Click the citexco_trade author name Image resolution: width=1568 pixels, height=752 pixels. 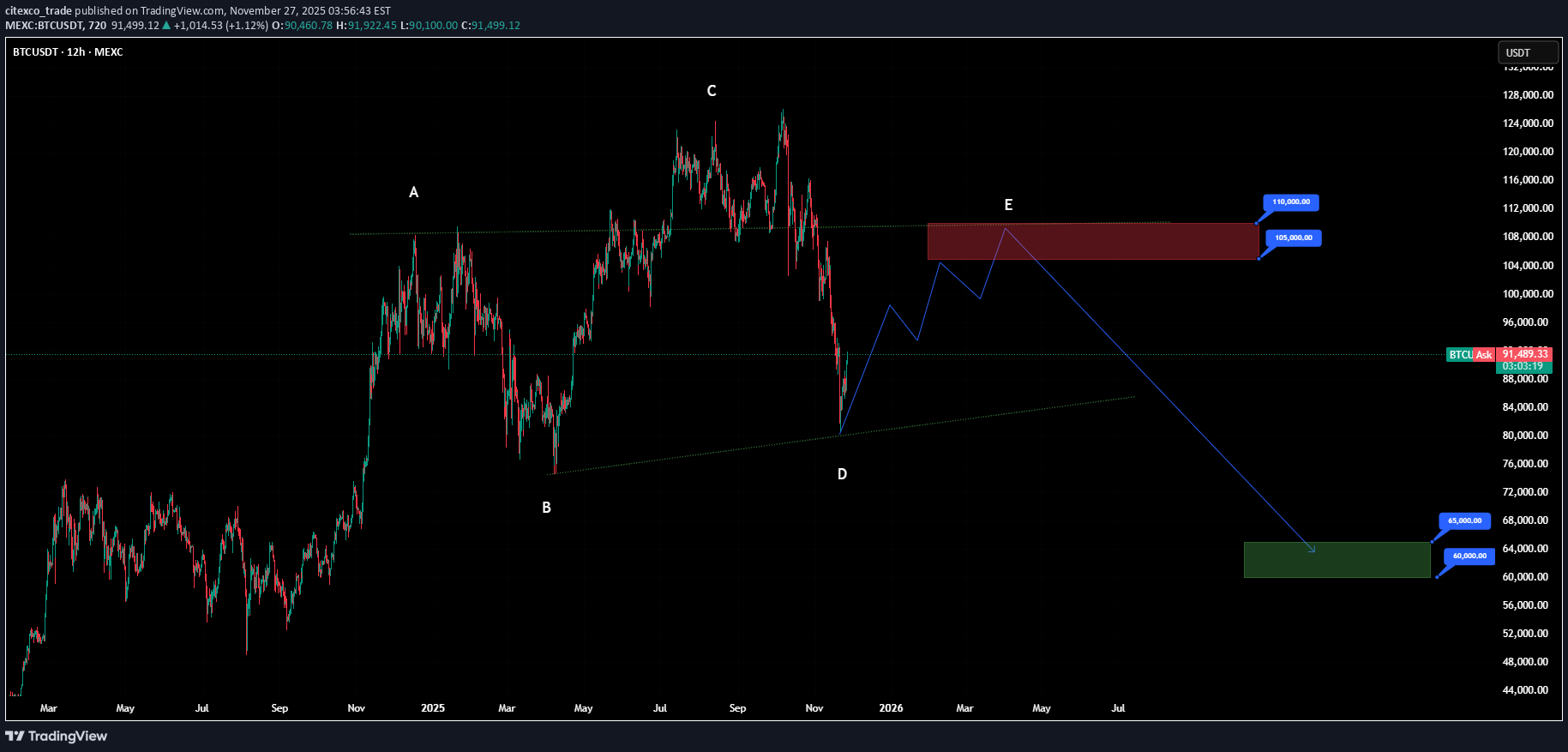click(39, 10)
